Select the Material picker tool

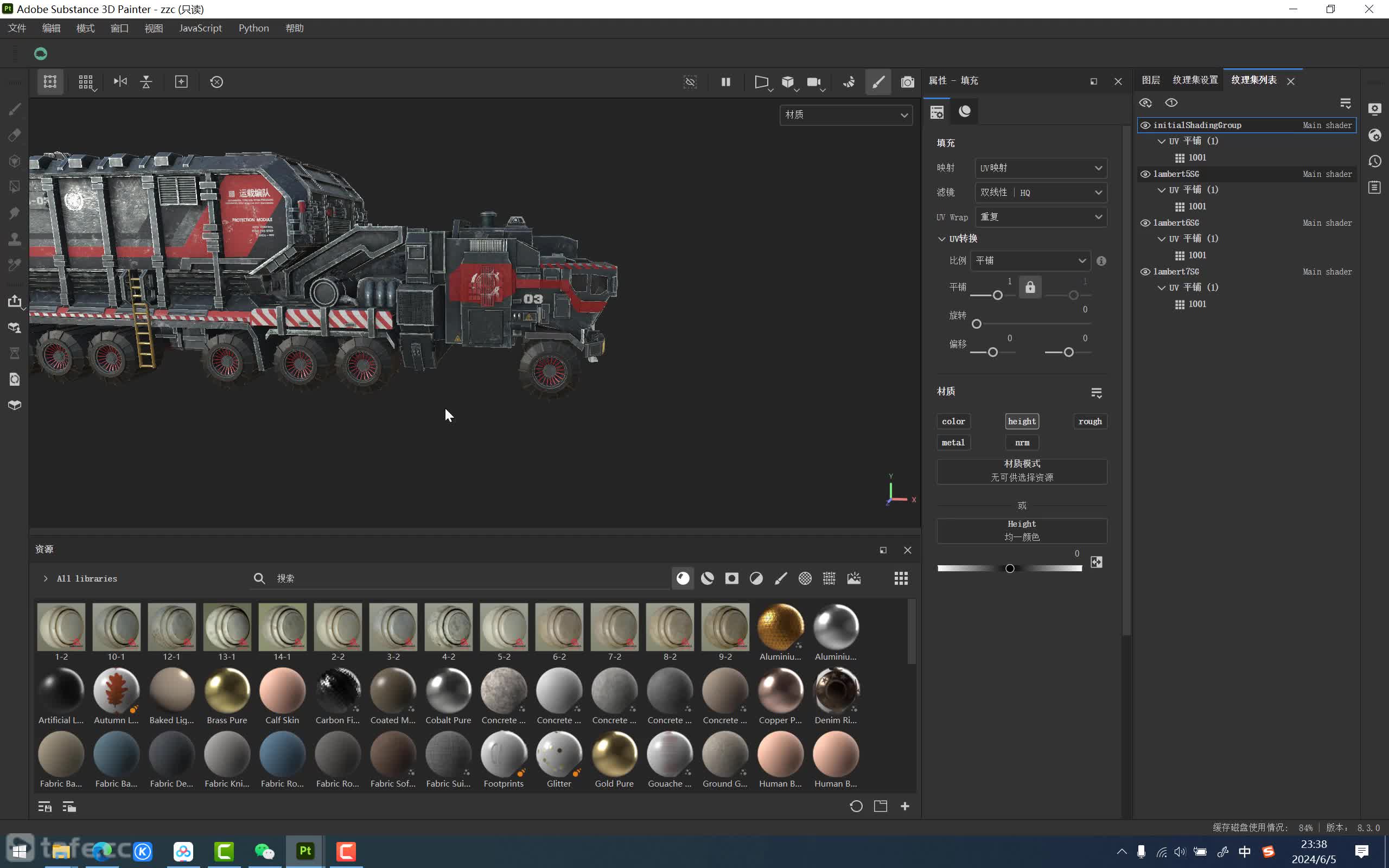(15, 265)
